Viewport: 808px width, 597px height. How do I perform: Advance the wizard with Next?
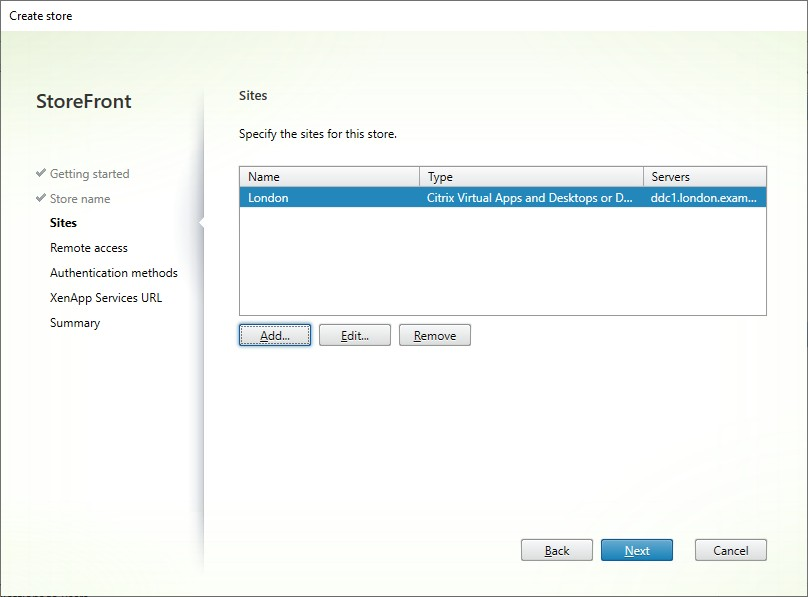(x=637, y=549)
